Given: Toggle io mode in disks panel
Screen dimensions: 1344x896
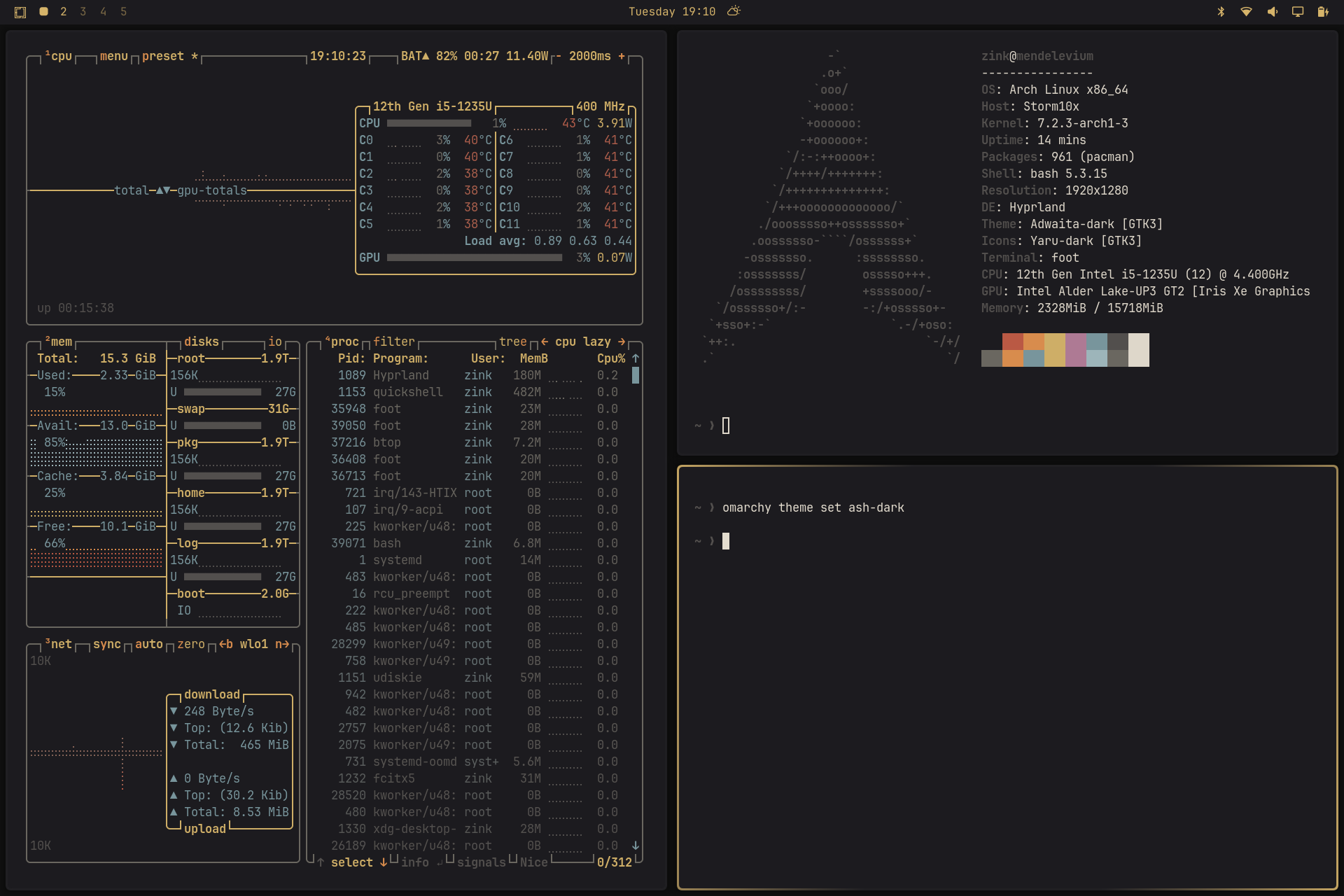Looking at the screenshot, I should tap(275, 342).
